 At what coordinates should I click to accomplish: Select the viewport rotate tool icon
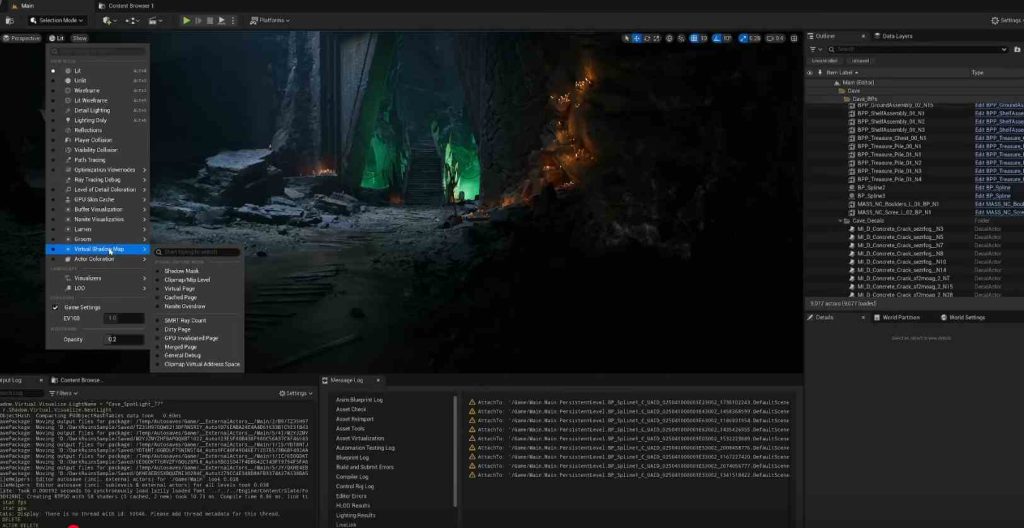coord(647,39)
